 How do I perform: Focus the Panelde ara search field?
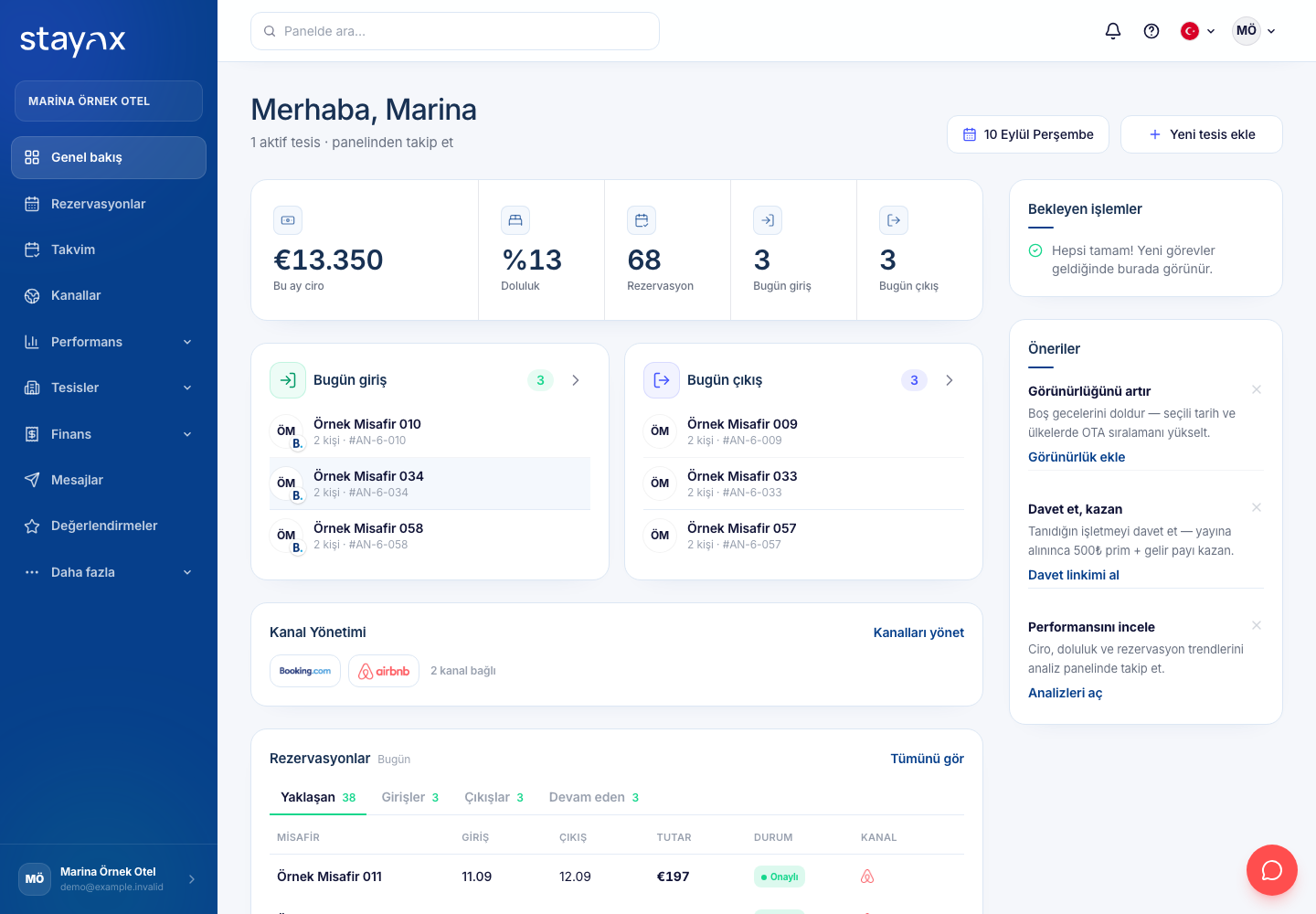[455, 31]
